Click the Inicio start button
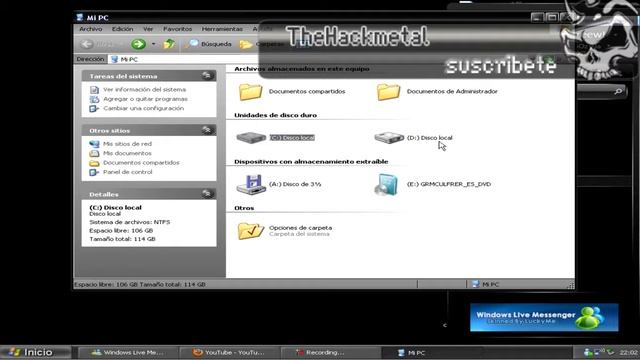The width and height of the screenshot is (640, 360). [x=36, y=352]
